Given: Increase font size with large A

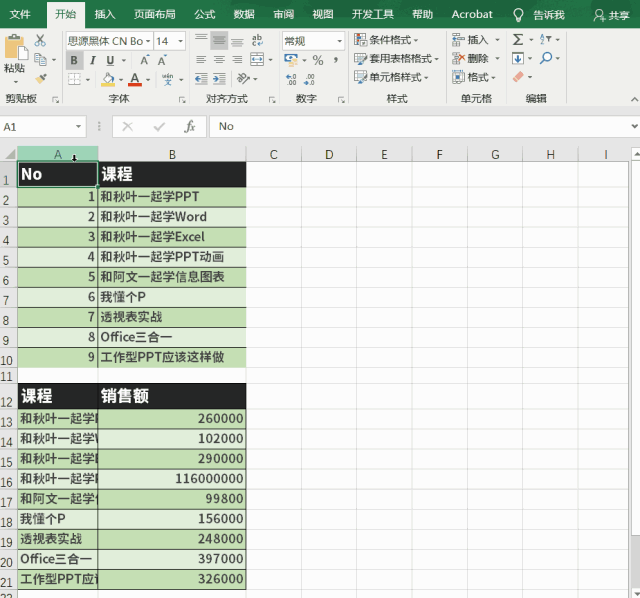Looking at the screenshot, I should tap(144, 60).
